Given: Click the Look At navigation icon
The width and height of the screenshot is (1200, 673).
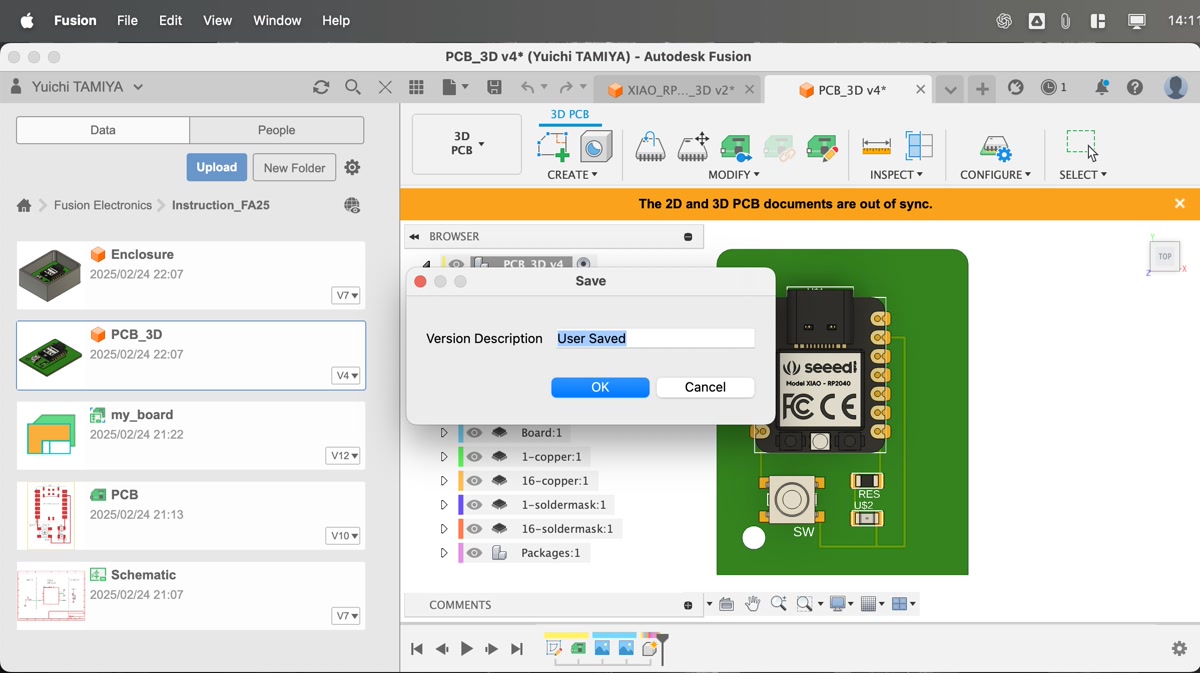Looking at the screenshot, I should point(726,604).
